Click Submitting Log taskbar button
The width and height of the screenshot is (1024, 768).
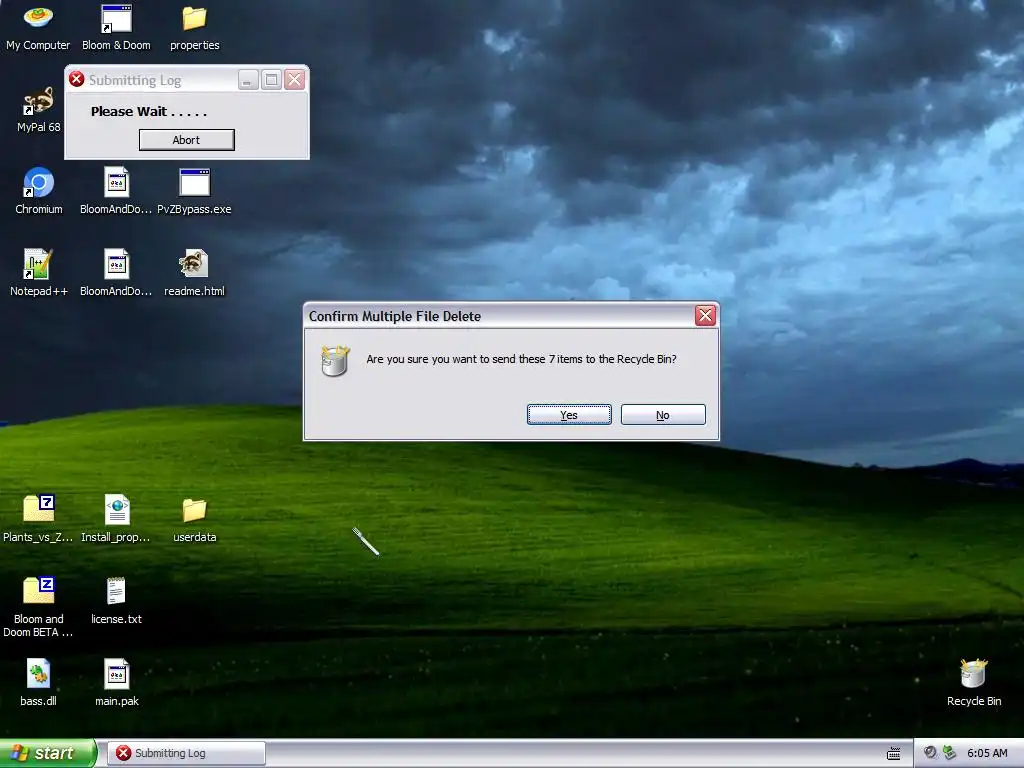click(187, 753)
